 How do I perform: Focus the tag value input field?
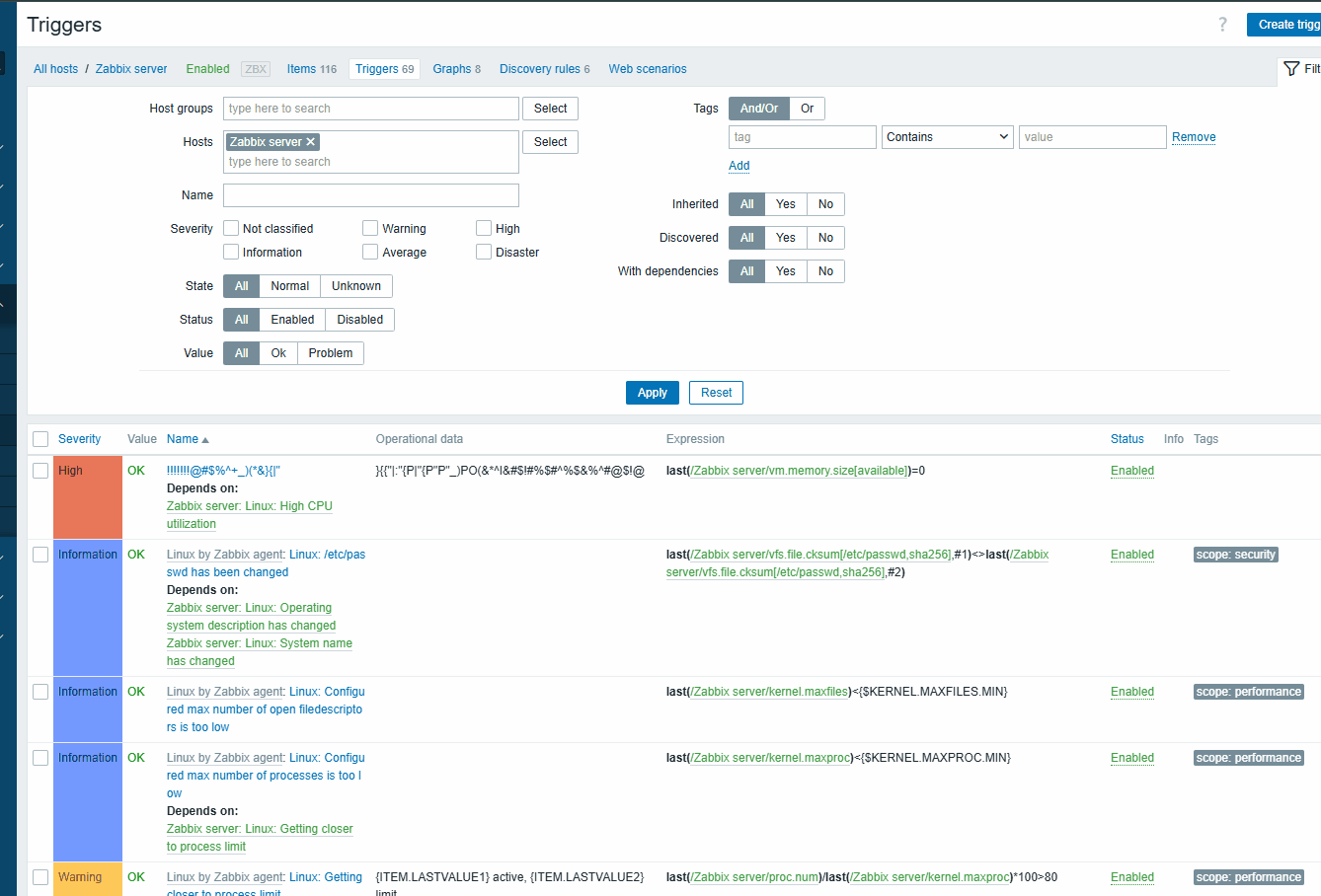pyautogui.click(x=1093, y=137)
